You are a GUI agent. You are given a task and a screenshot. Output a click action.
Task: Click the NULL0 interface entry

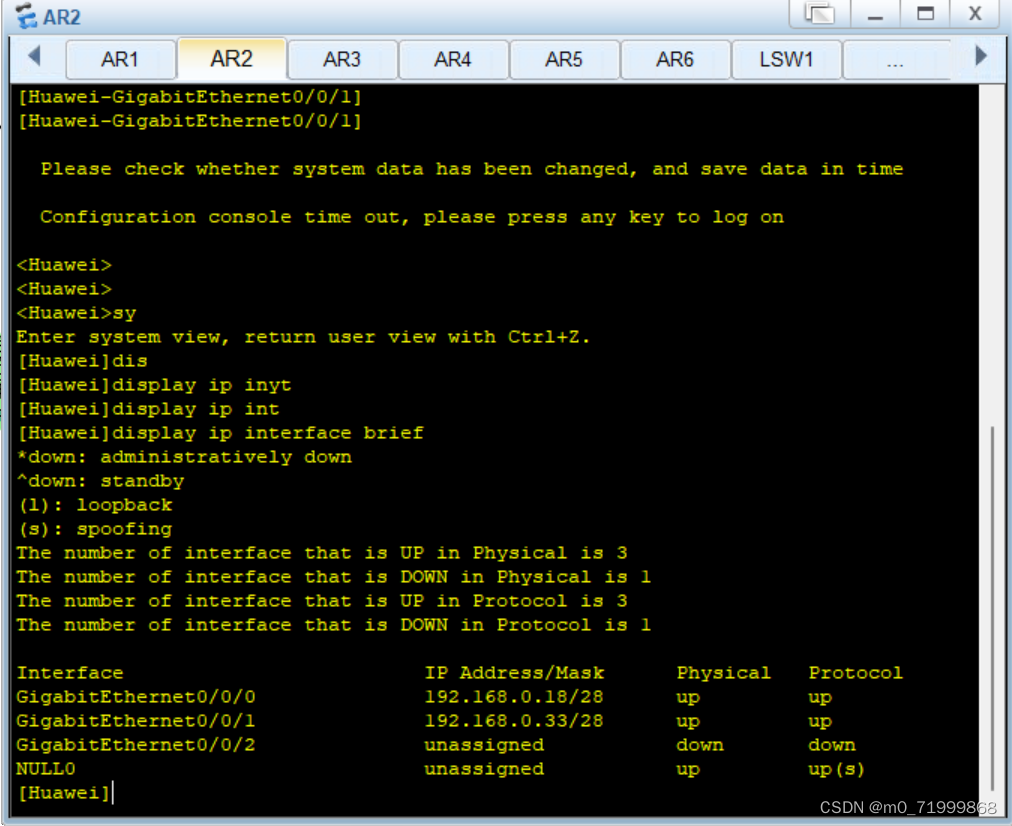46,769
